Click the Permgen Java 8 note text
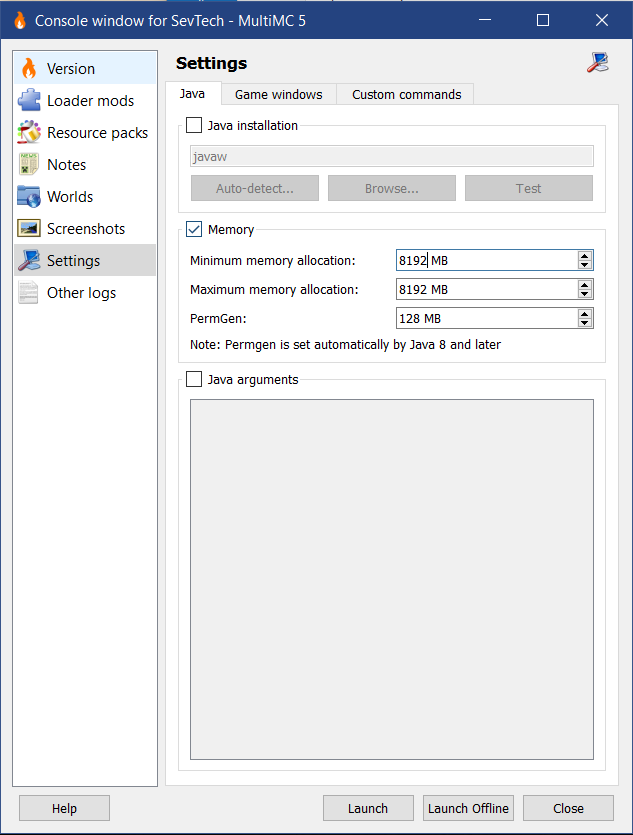The height and width of the screenshot is (835, 633). [x=345, y=345]
